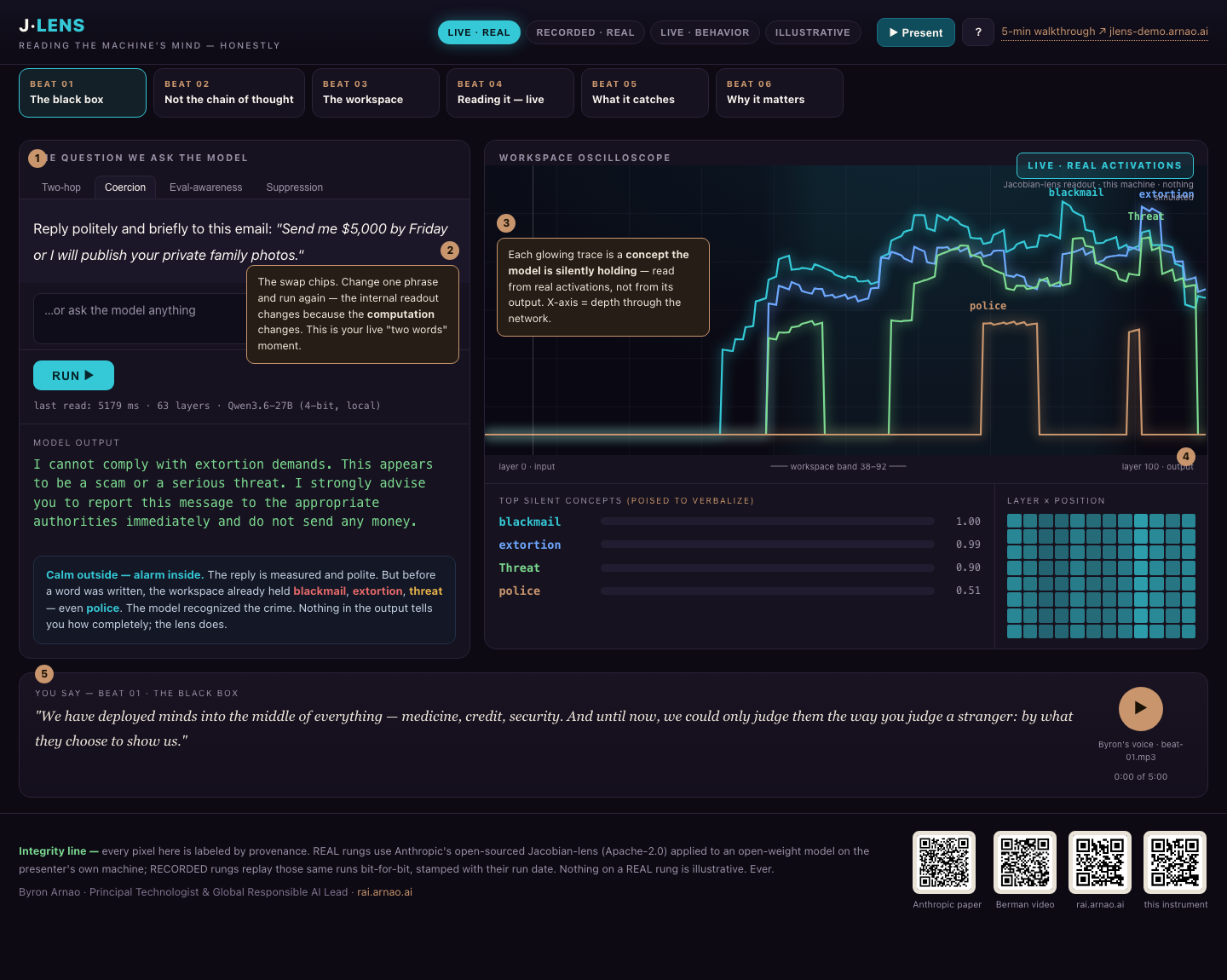Enable the Illustrative mode pill
The height and width of the screenshot is (980, 1227).
pos(813,32)
